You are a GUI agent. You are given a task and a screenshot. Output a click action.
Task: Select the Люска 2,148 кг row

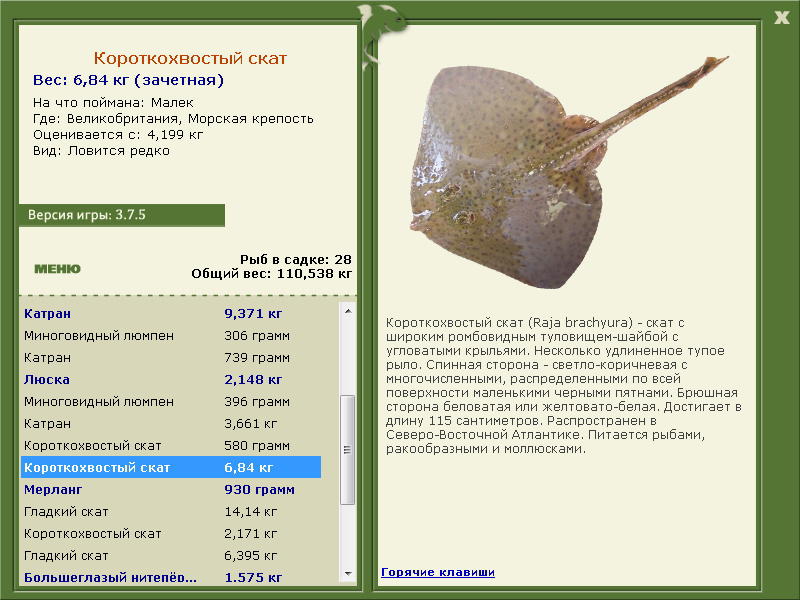pyautogui.click(x=171, y=379)
